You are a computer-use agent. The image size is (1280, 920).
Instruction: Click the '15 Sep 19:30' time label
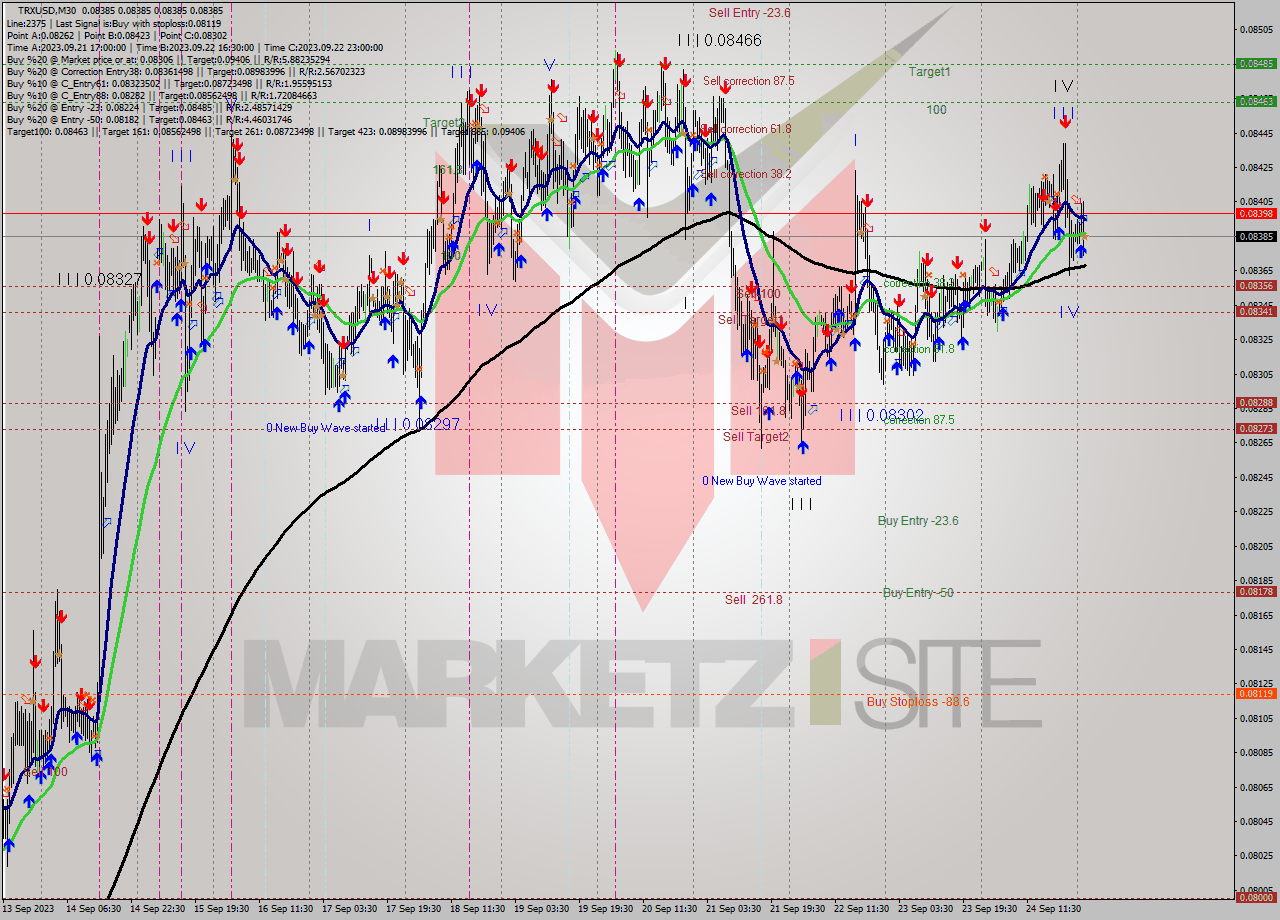[x=220, y=909]
